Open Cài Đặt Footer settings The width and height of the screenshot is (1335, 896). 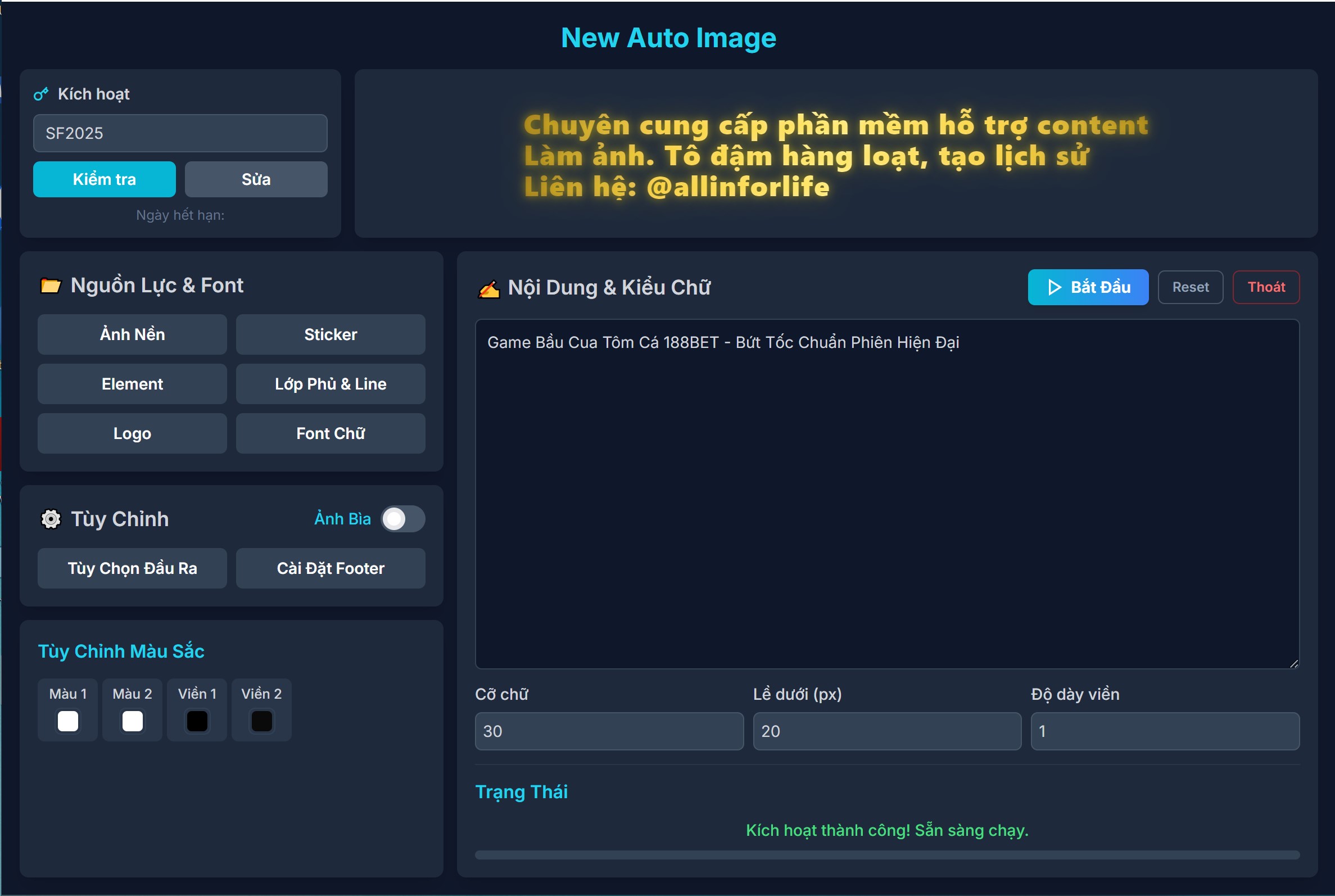[330, 568]
